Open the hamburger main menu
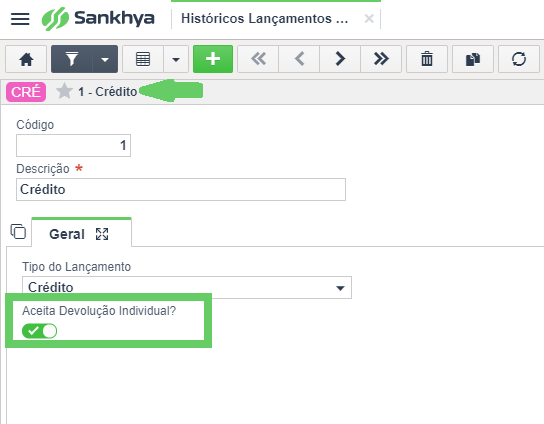544x424 pixels. [x=20, y=19]
